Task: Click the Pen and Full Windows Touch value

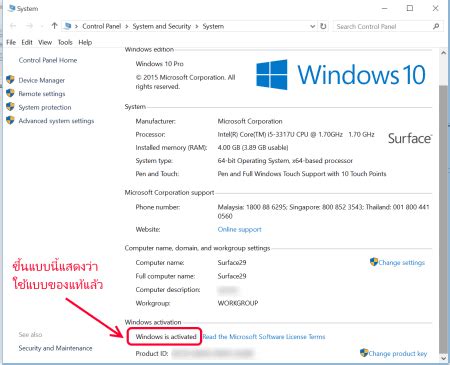Action: point(302,174)
